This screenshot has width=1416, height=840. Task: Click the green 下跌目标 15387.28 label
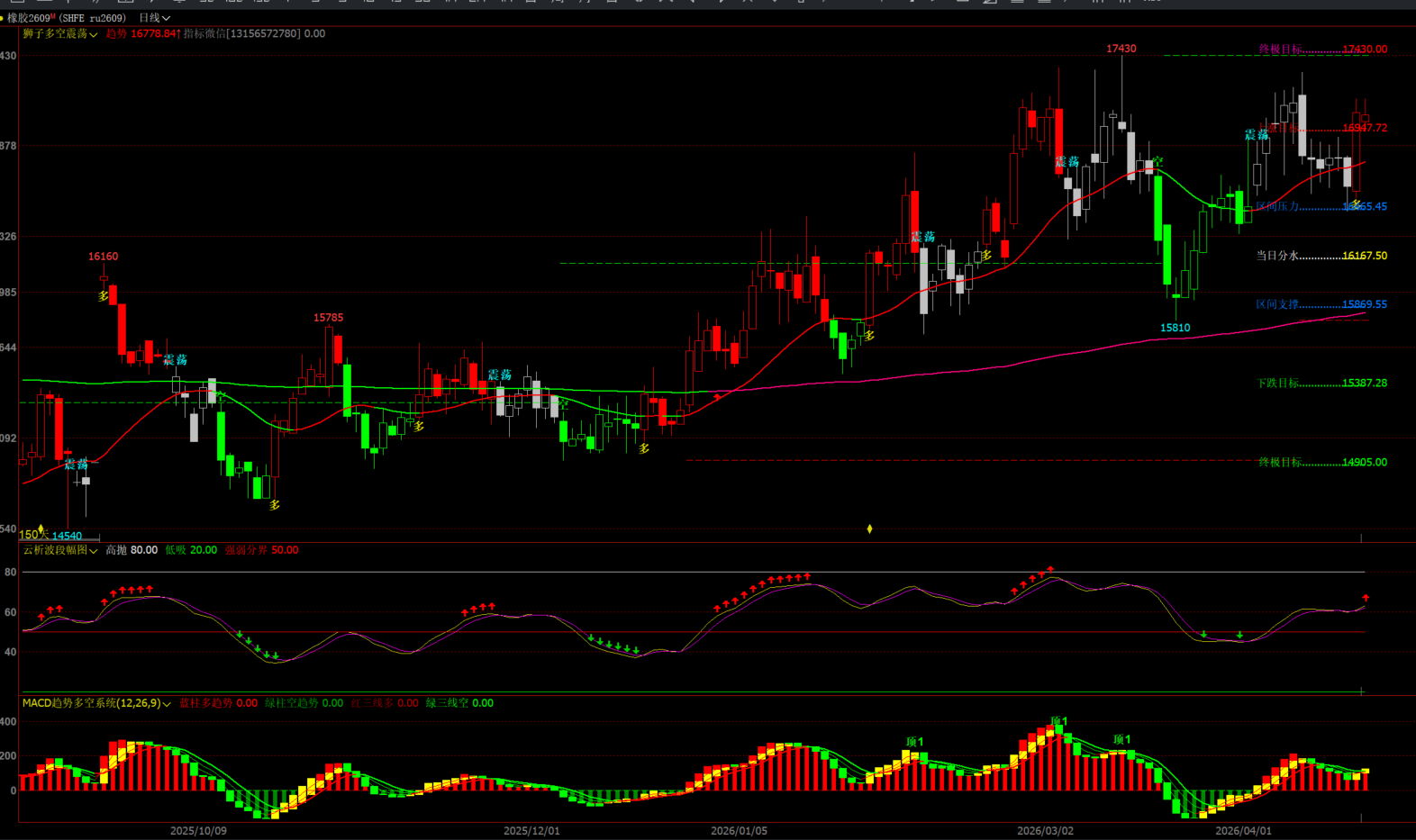click(1321, 384)
